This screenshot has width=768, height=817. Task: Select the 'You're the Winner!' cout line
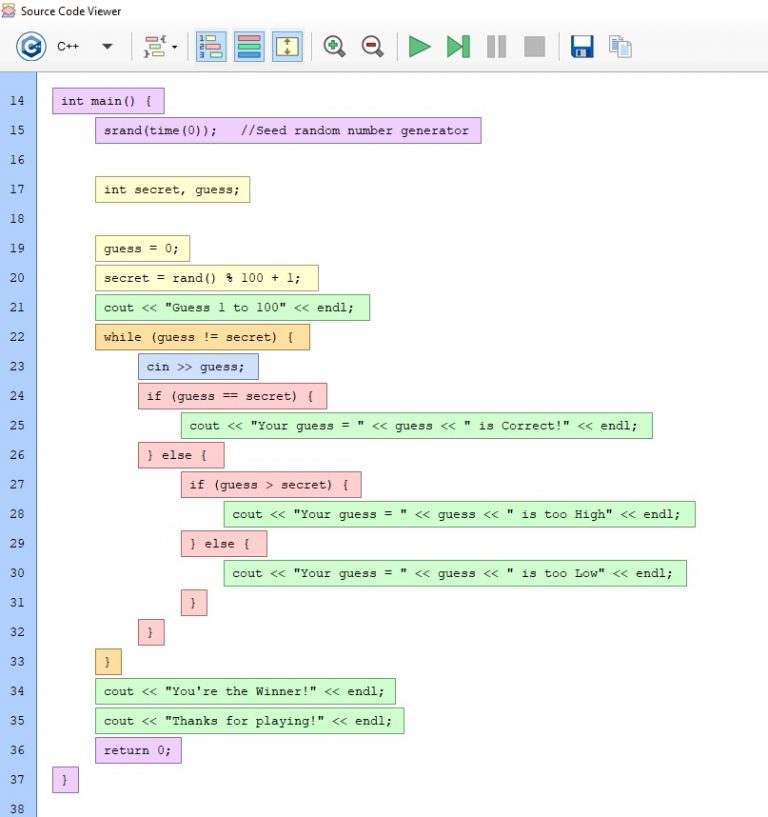(x=245, y=691)
